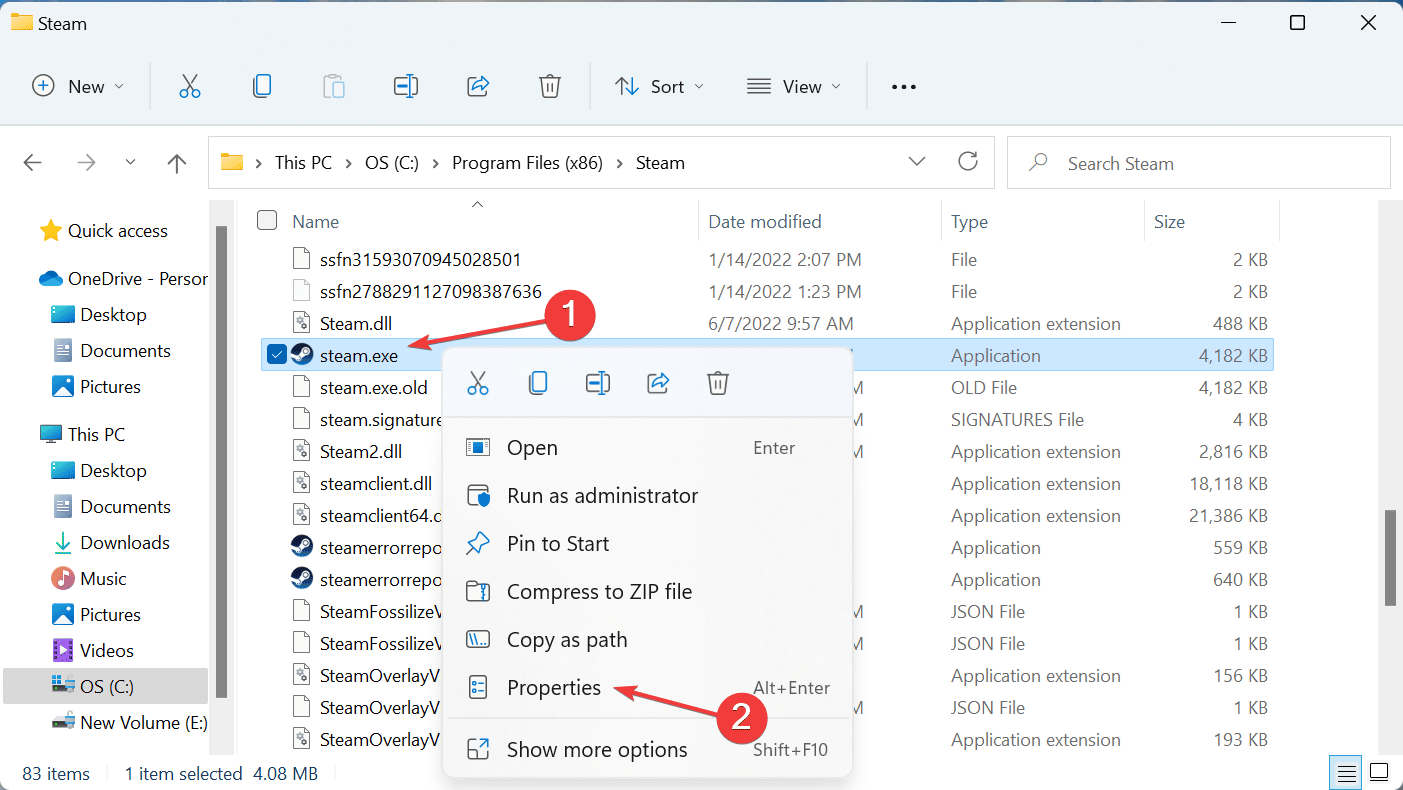This screenshot has width=1403, height=790.
Task: Click the Cut icon in the toolbar
Action: pos(190,86)
